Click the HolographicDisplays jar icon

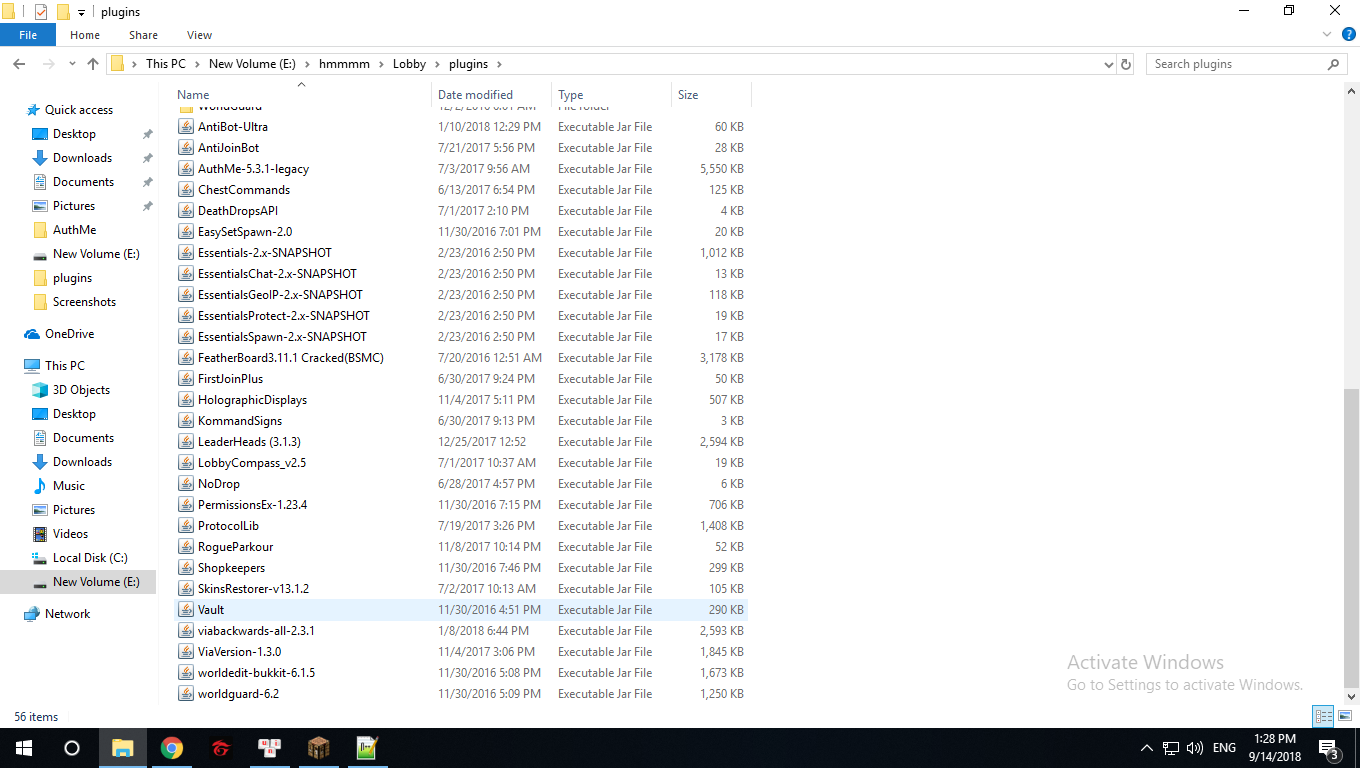(x=186, y=400)
